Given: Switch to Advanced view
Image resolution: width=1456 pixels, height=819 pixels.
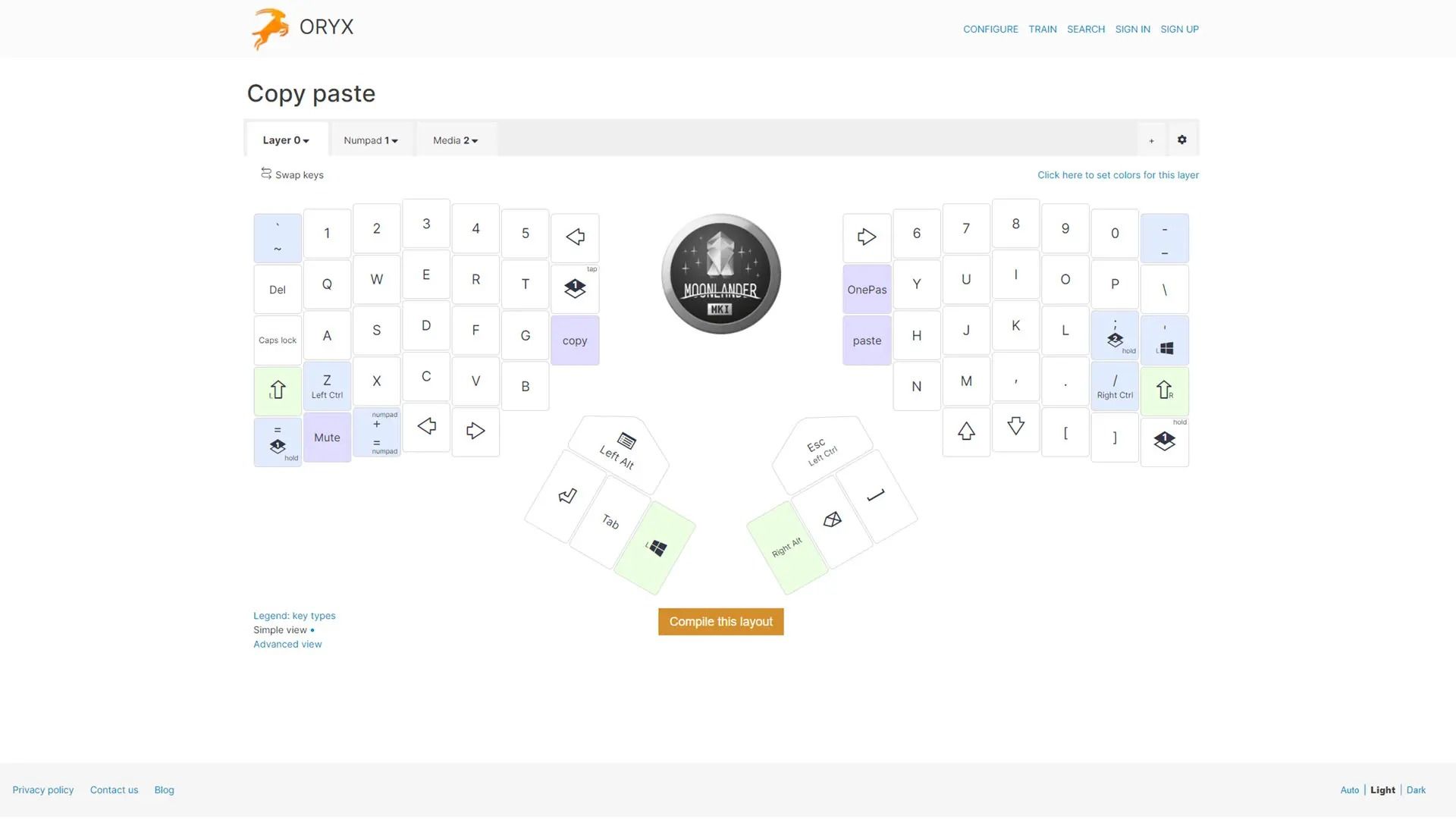Looking at the screenshot, I should coord(287,644).
